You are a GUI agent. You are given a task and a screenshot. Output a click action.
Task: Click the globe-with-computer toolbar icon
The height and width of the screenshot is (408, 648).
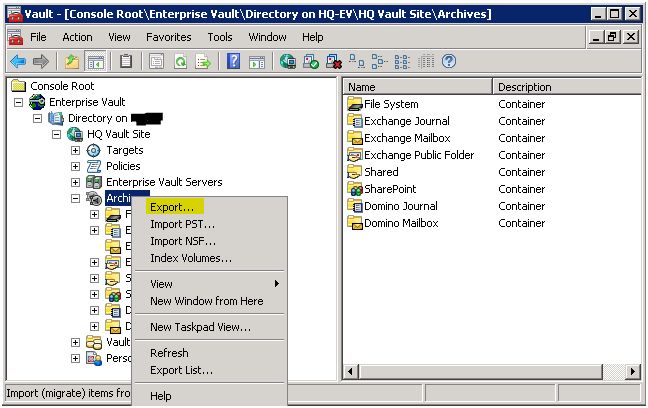(x=288, y=62)
